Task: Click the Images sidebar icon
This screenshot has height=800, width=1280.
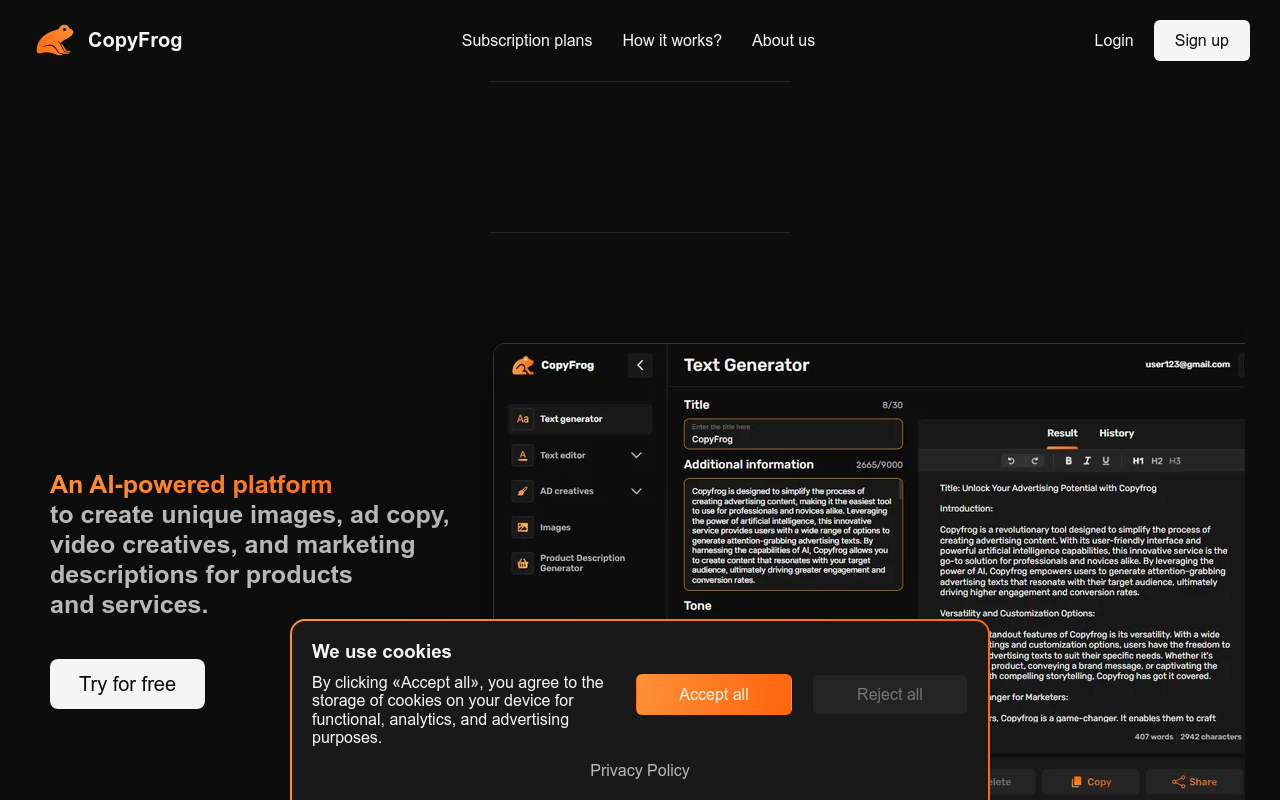Action: click(x=523, y=527)
